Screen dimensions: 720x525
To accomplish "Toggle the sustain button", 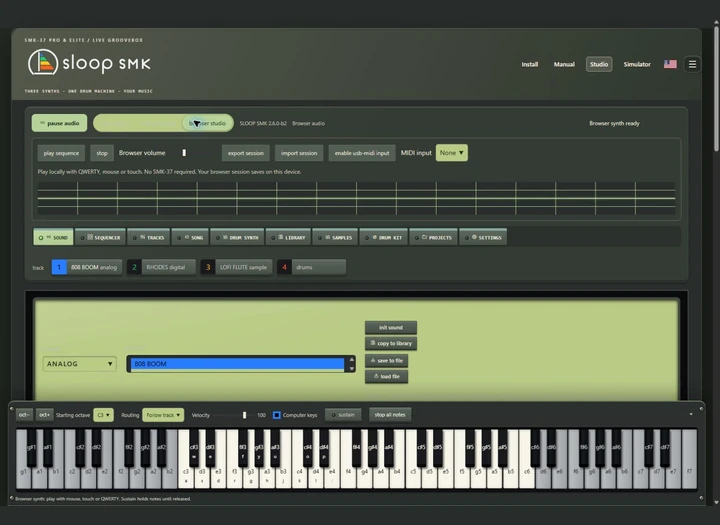I will (x=343, y=415).
